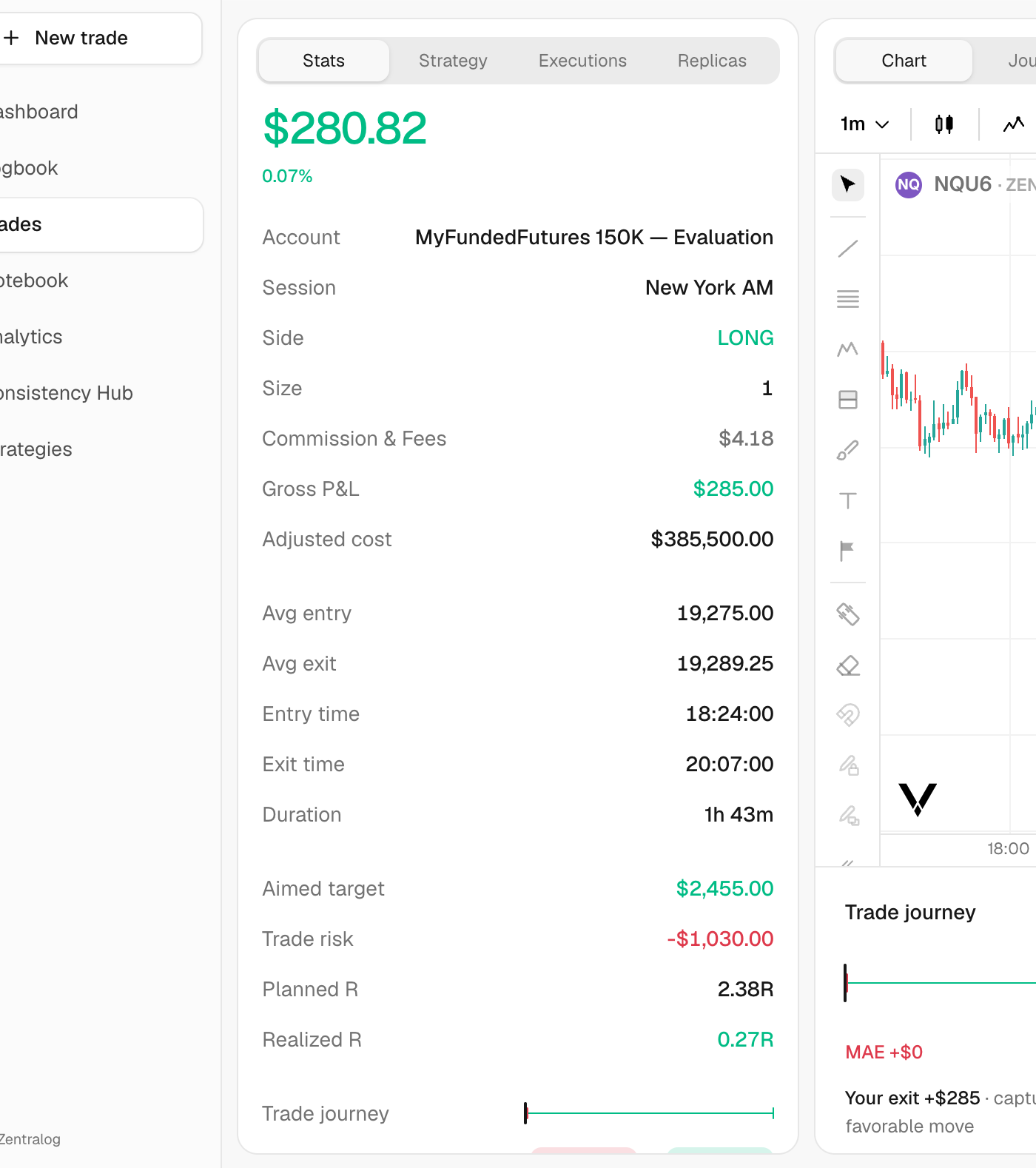Click the $285.00 gross P&L value
This screenshot has width=1036, height=1168.
click(x=733, y=489)
